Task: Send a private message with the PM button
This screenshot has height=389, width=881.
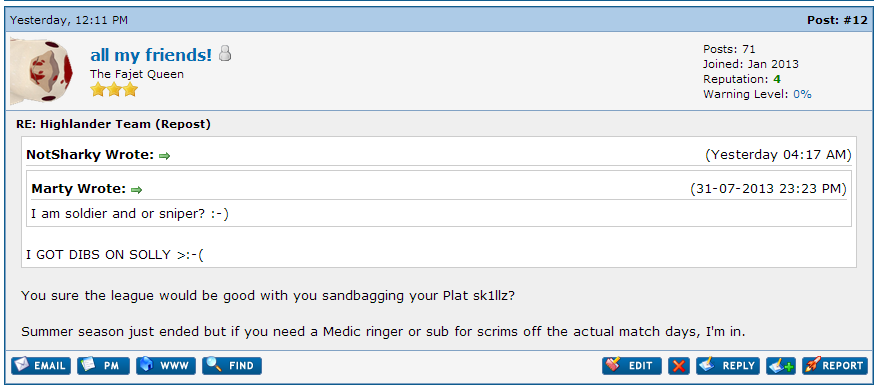Action: 103,366
